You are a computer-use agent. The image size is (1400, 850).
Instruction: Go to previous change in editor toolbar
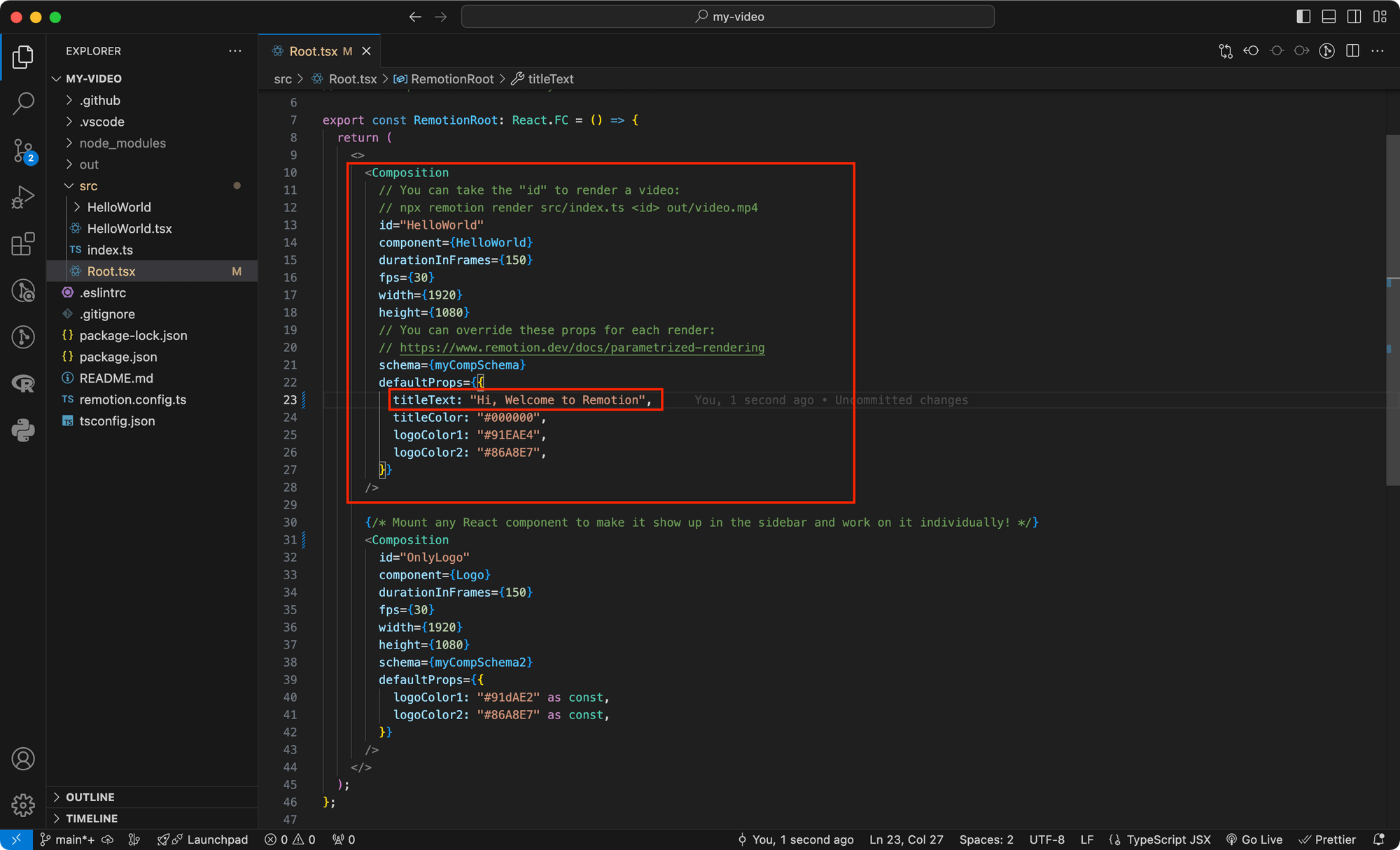[x=1251, y=51]
